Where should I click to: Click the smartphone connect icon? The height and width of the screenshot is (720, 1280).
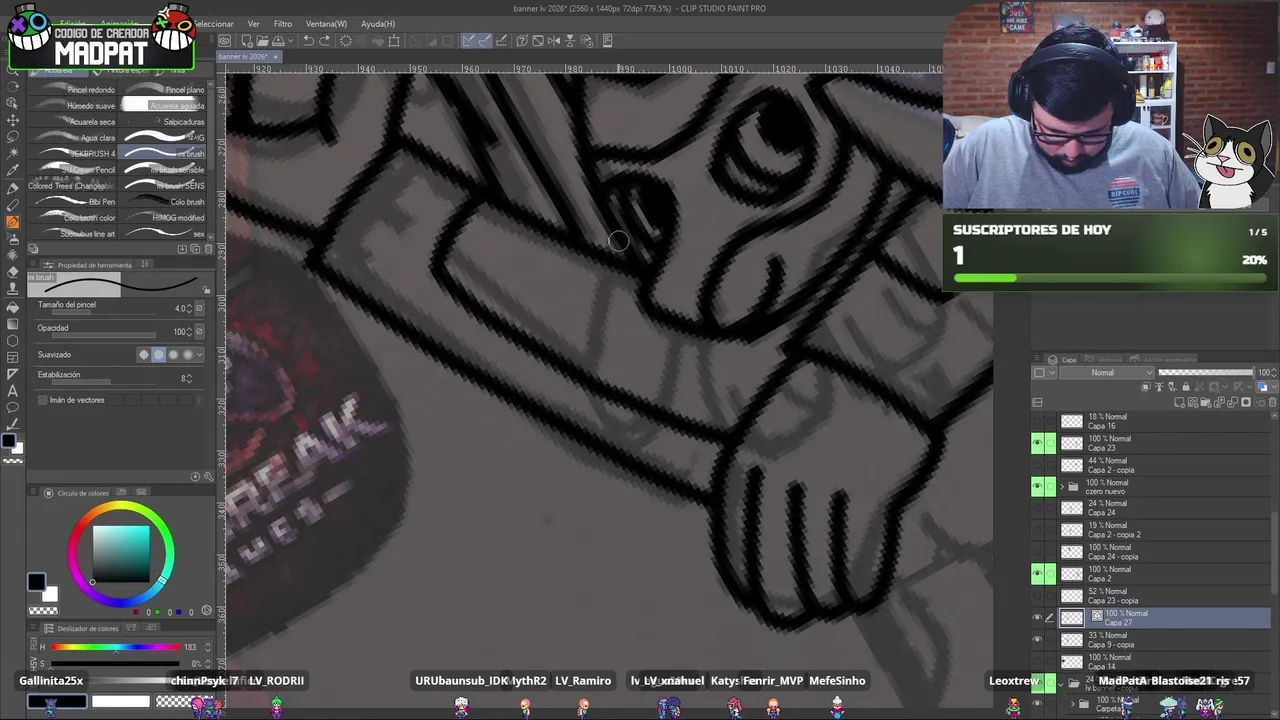[608, 41]
